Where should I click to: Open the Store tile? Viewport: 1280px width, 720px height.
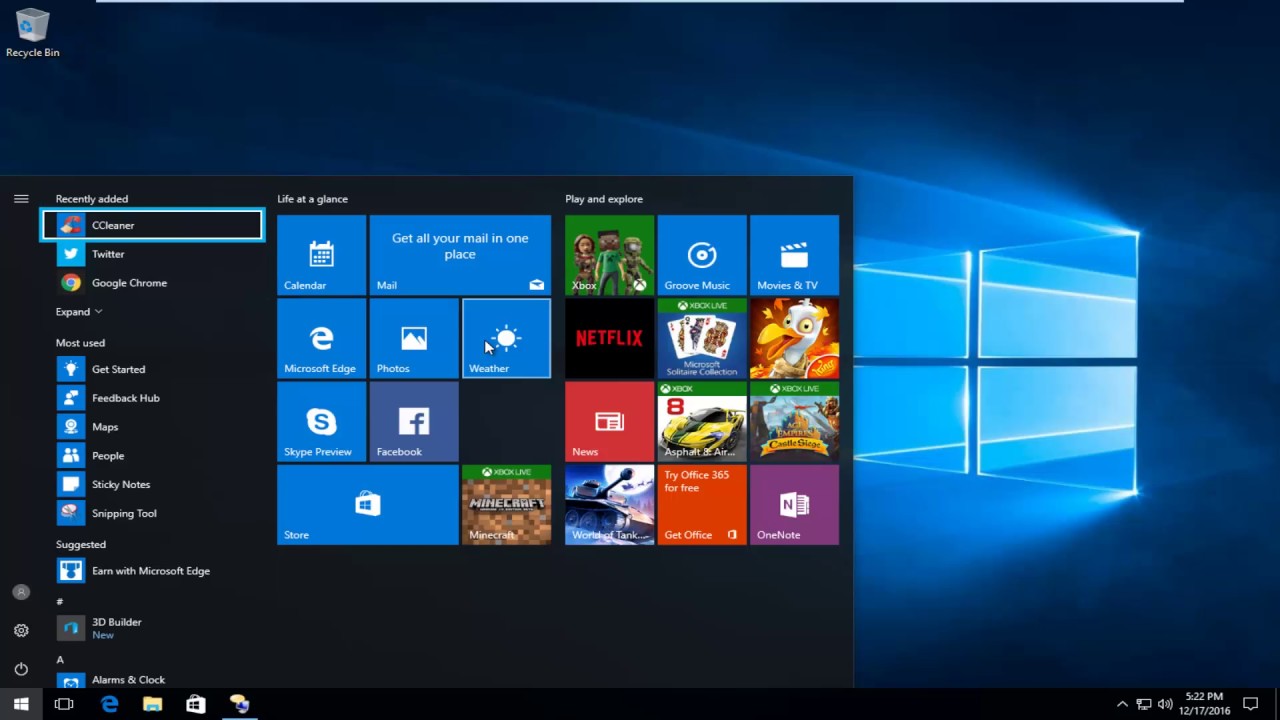[x=368, y=505]
